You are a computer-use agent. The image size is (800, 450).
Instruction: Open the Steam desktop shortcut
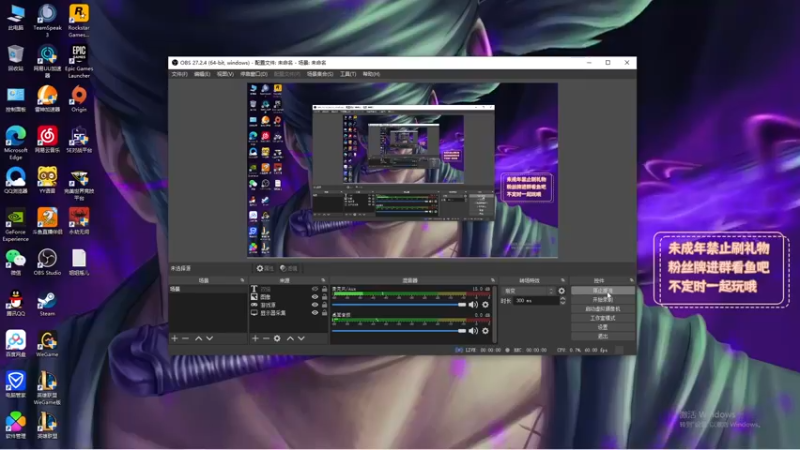point(47,304)
